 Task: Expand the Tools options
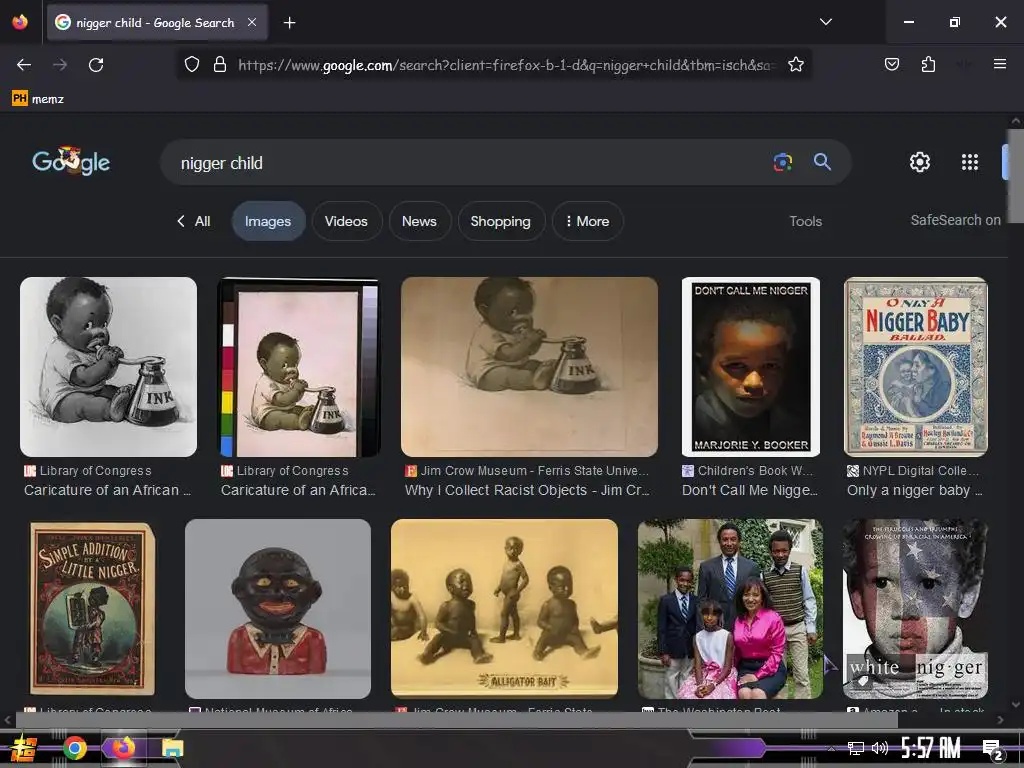coord(805,221)
